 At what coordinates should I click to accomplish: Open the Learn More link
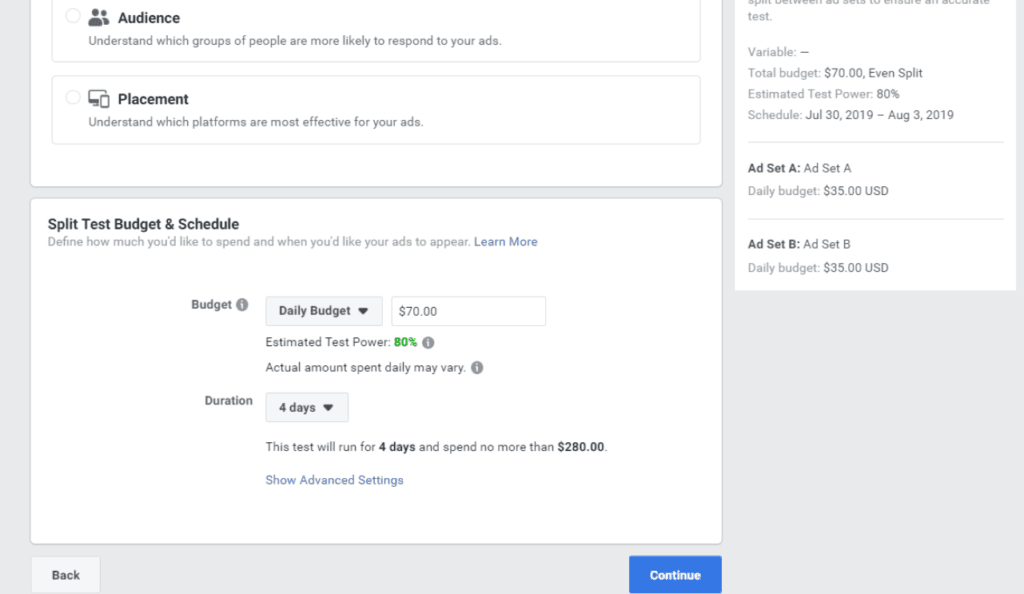(505, 242)
